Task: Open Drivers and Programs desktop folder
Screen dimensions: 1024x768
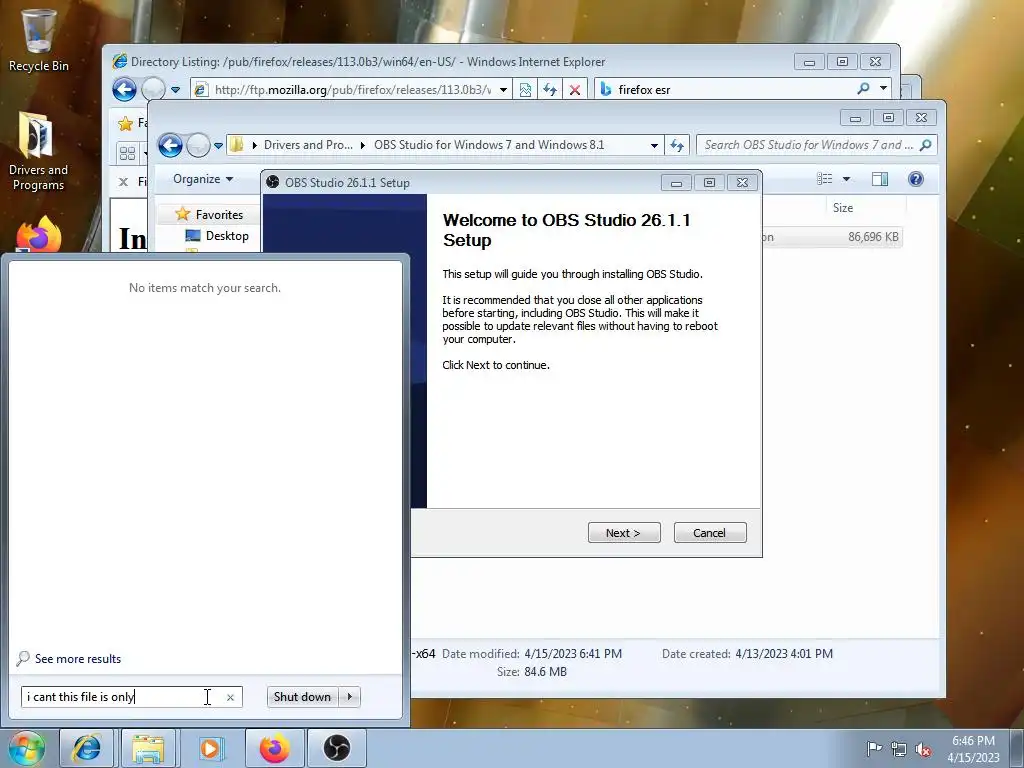Action: (x=38, y=152)
